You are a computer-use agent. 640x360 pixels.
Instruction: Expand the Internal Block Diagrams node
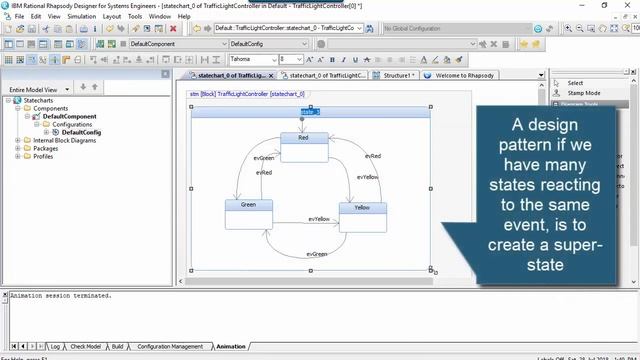pos(18,140)
